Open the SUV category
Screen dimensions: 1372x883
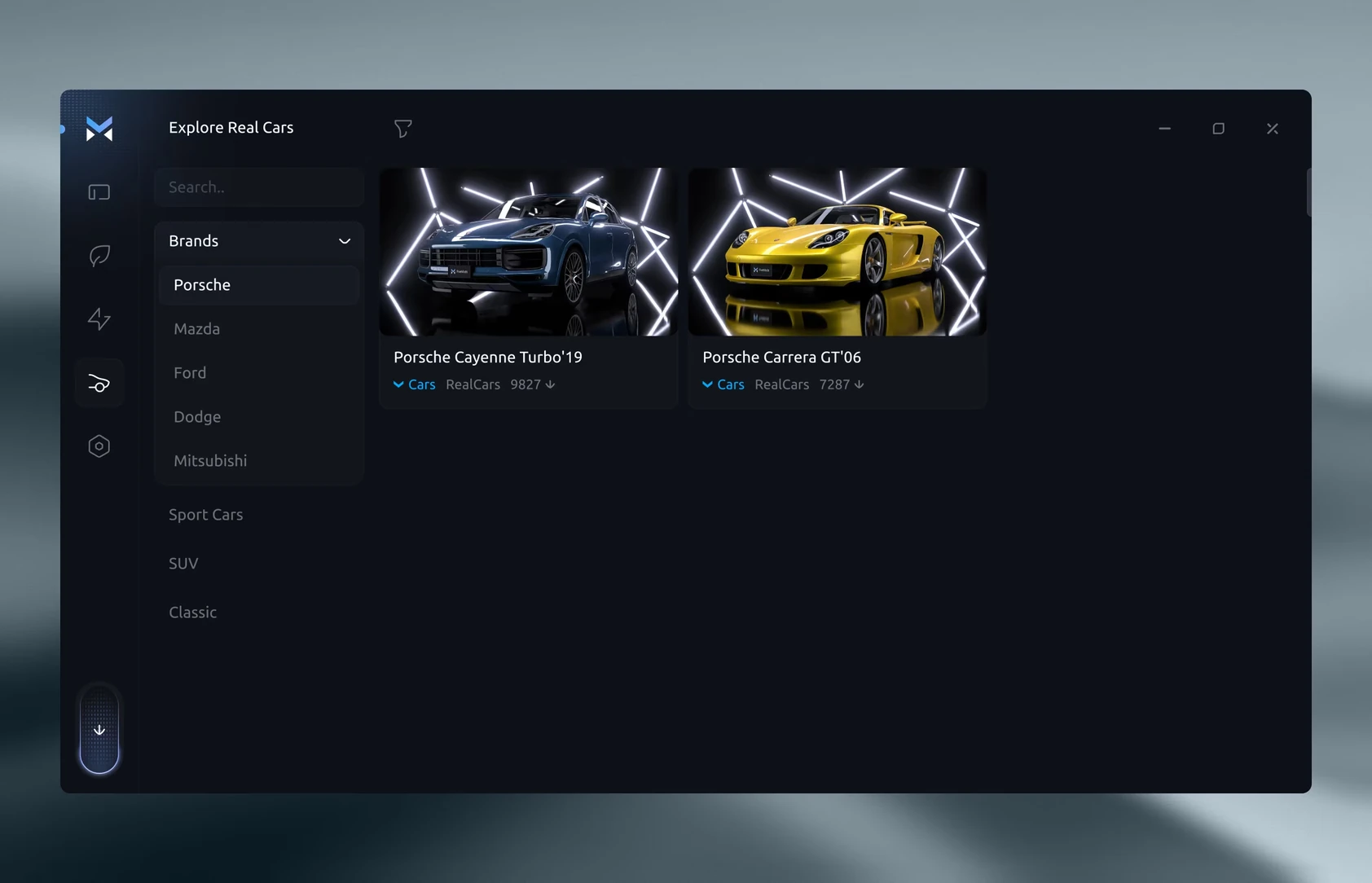(183, 564)
